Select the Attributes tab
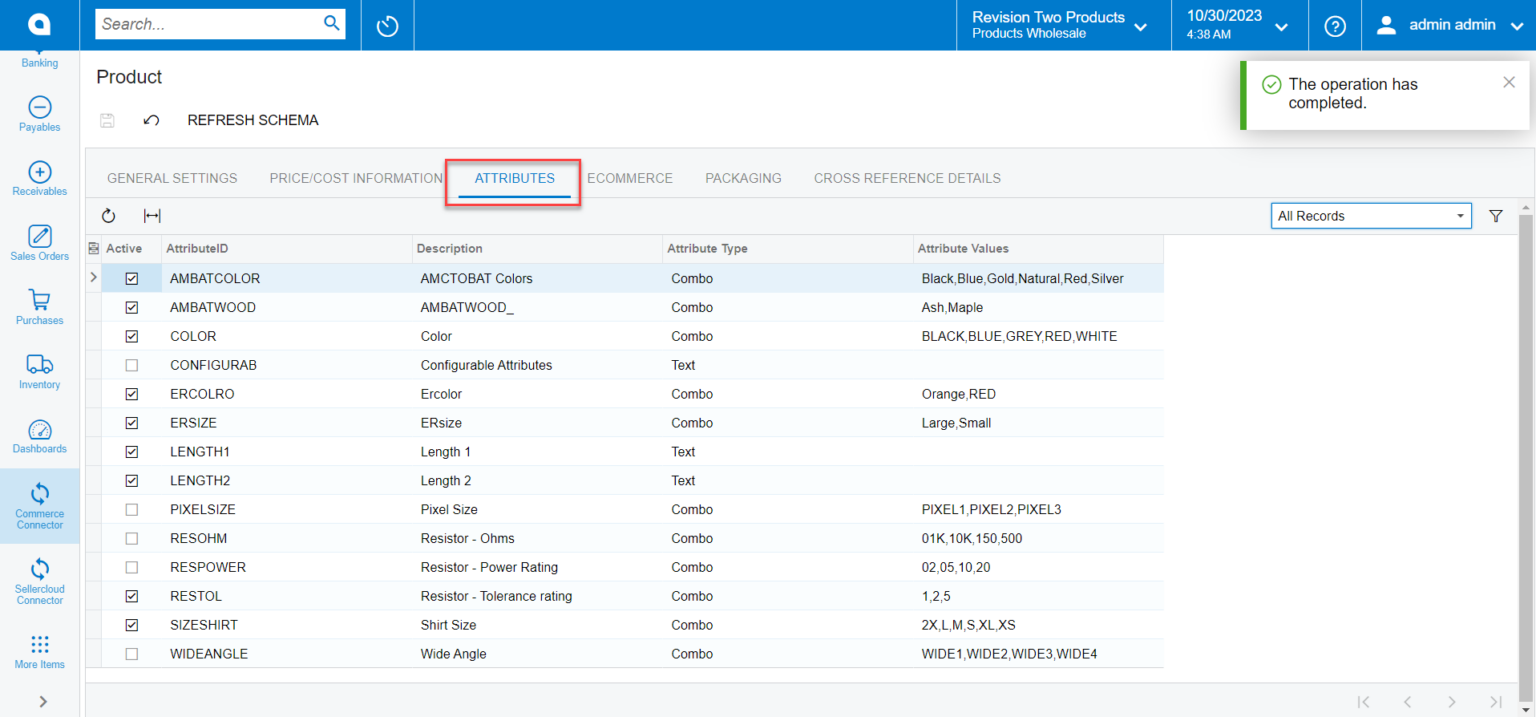 tap(514, 178)
